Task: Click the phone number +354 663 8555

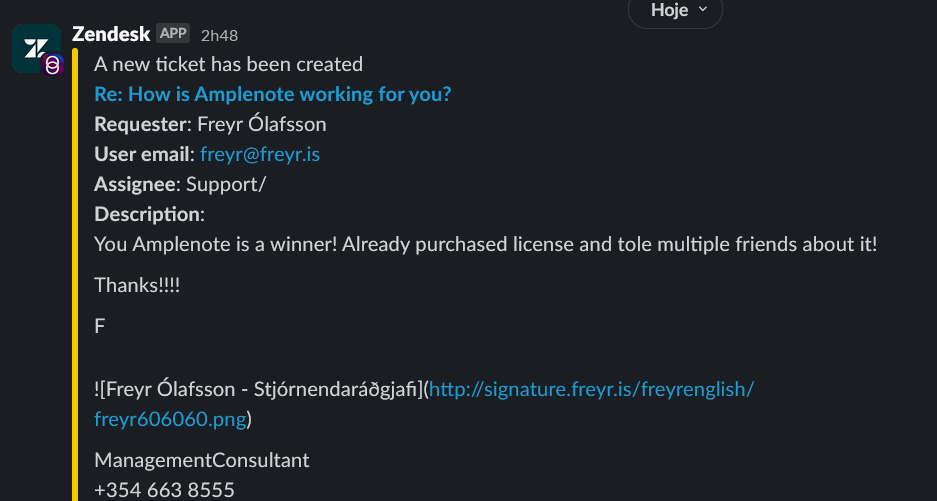Action: point(164,490)
